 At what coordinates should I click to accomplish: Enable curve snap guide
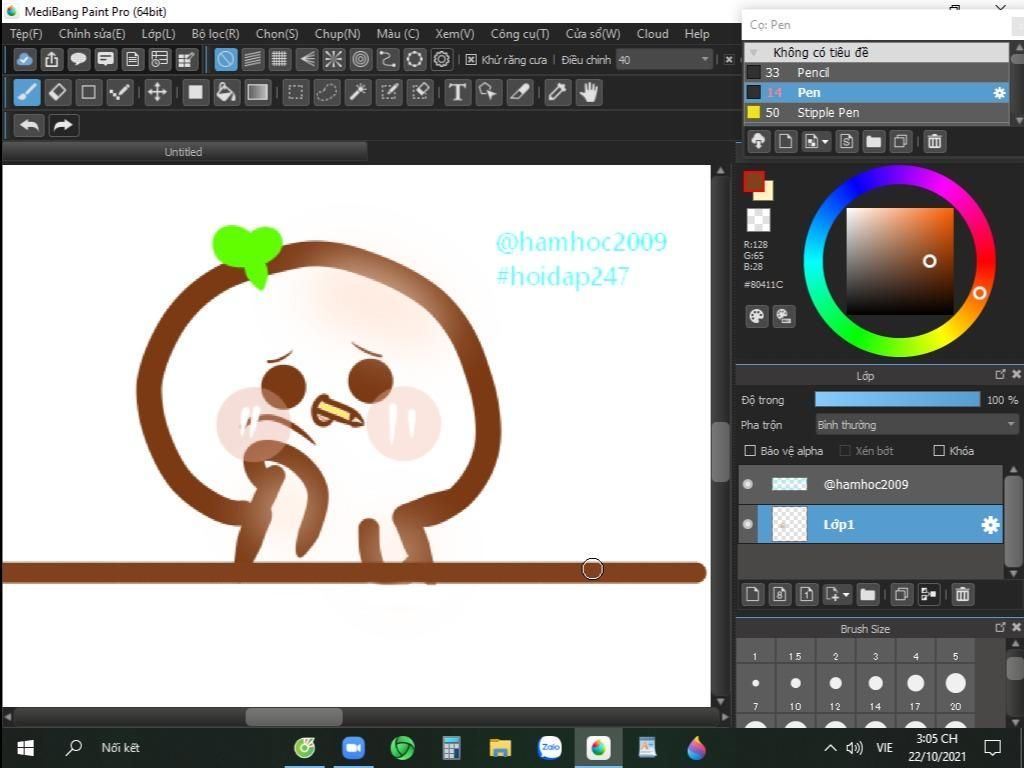[387, 59]
